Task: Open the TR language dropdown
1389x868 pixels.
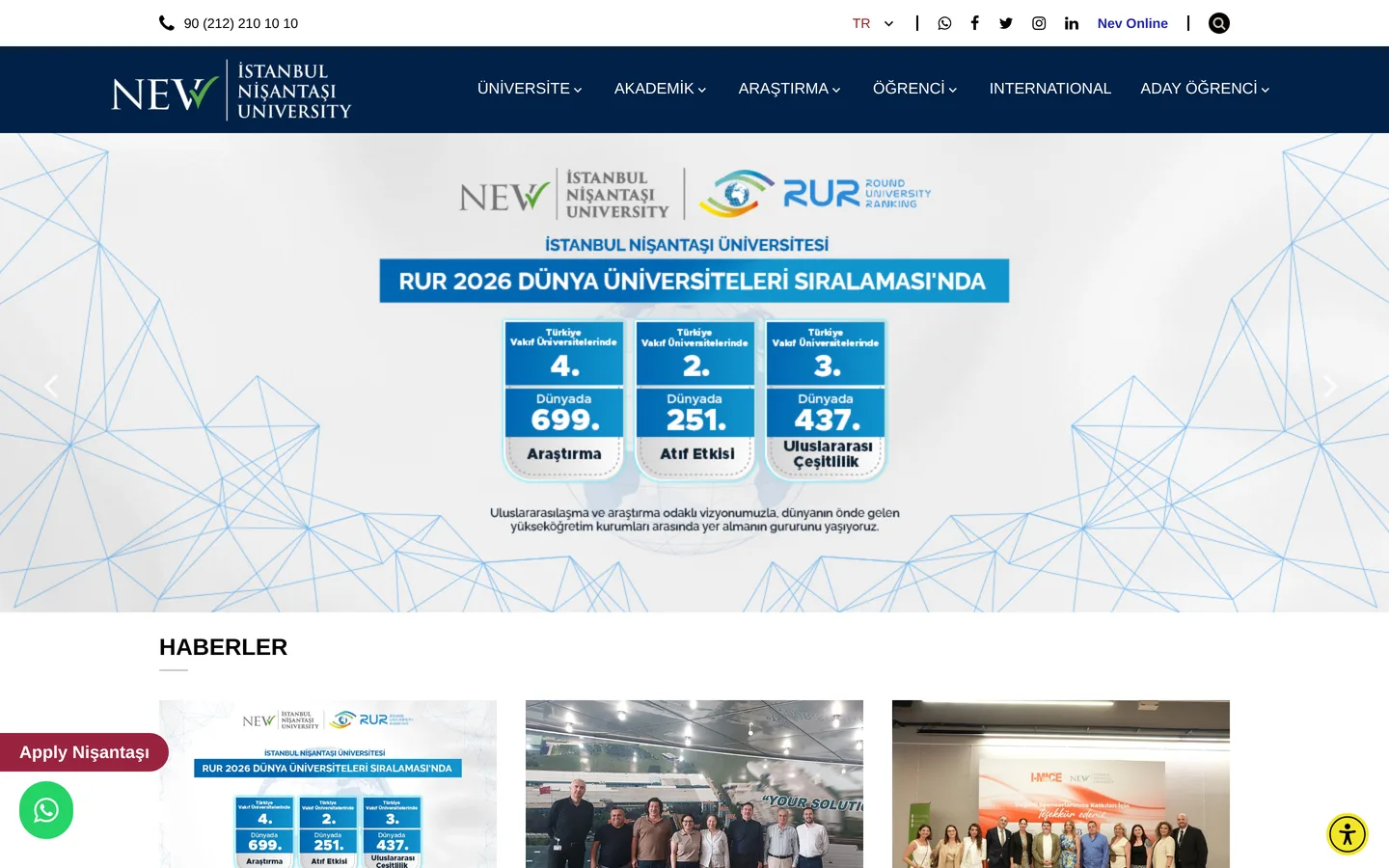Action: coord(873,23)
